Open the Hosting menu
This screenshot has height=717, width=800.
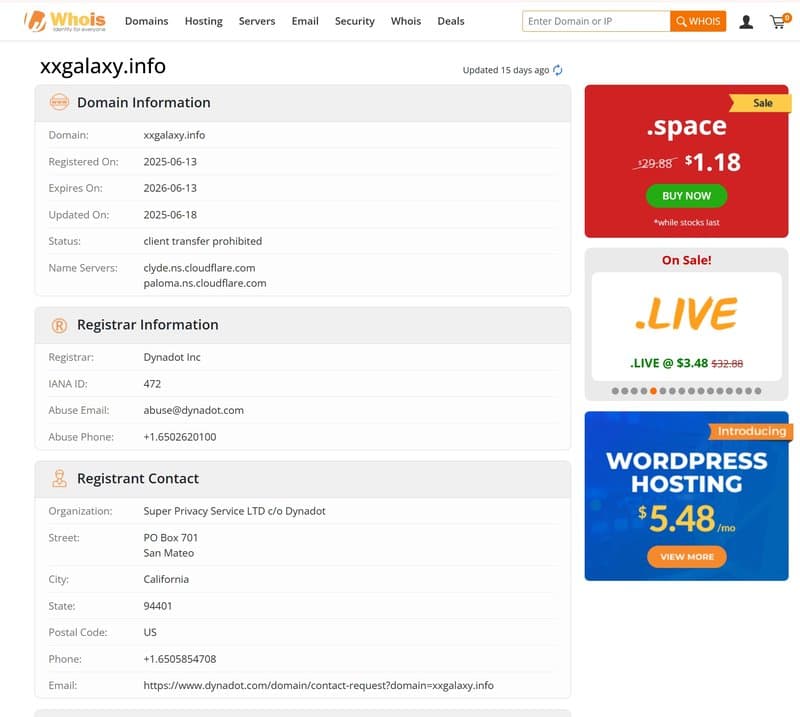click(x=203, y=20)
